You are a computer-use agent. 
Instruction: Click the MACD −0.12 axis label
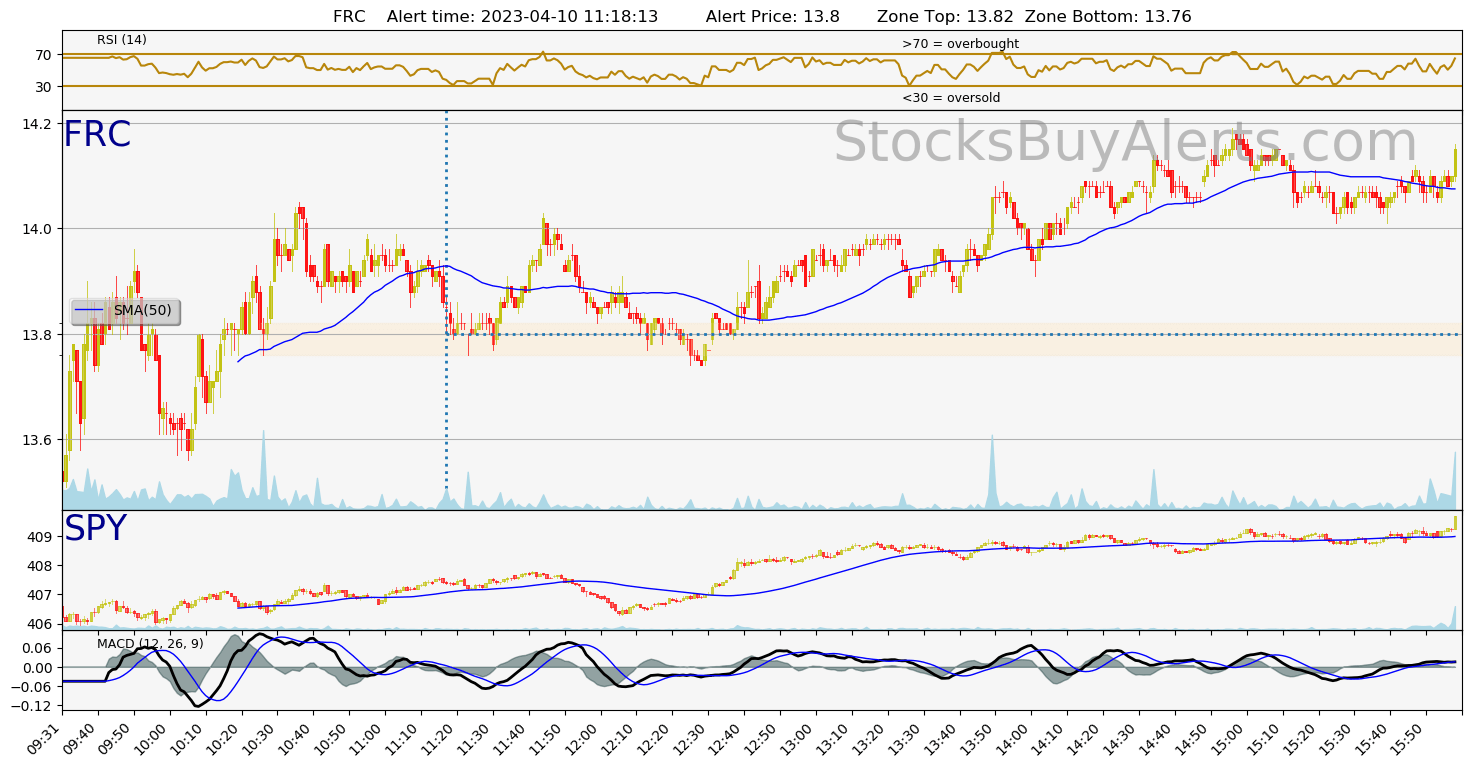(x=32, y=706)
